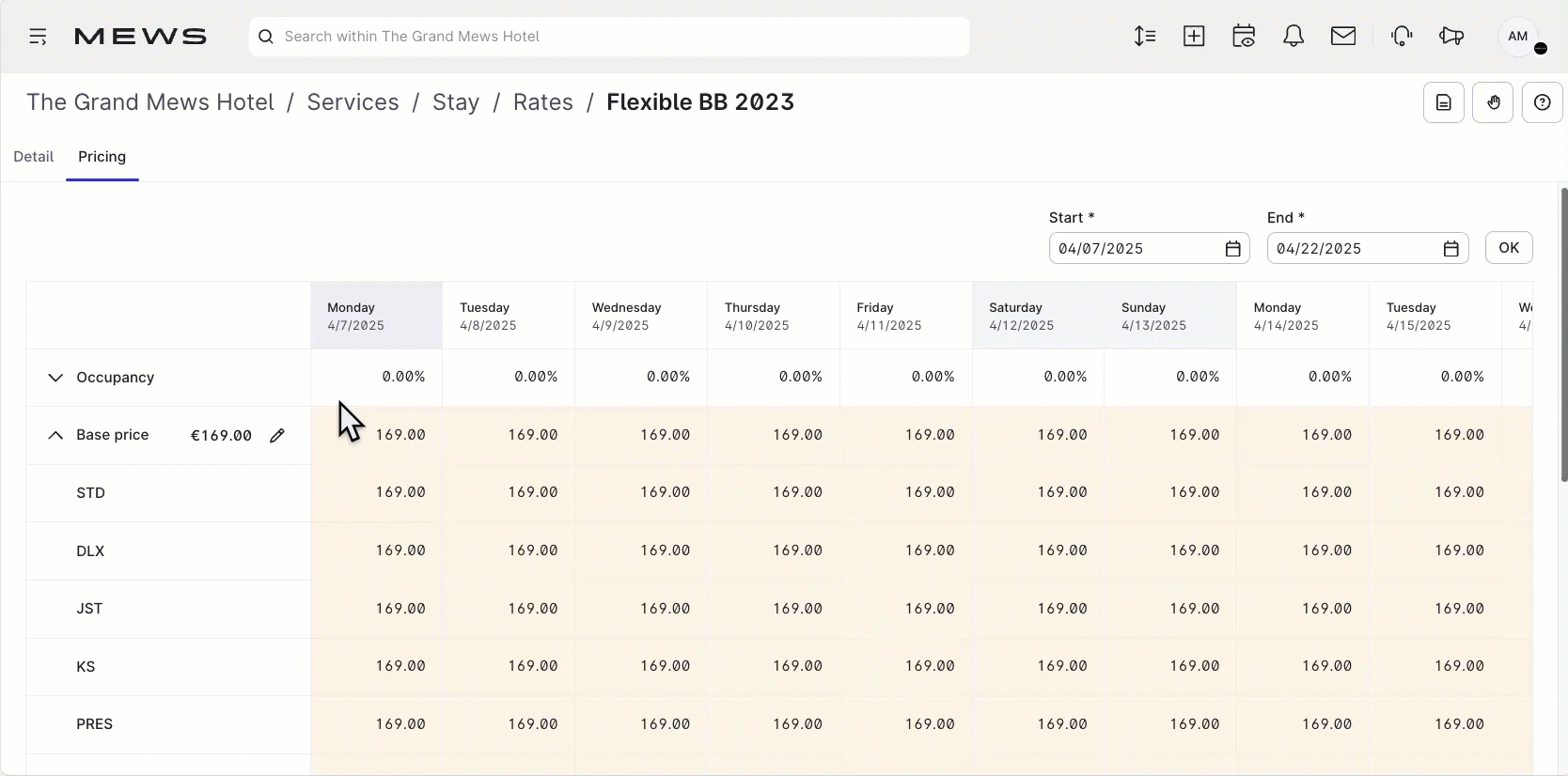This screenshot has width=1568, height=776.
Task: Select the Tuesday 4/8/2025 column header
Action: coord(509,316)
